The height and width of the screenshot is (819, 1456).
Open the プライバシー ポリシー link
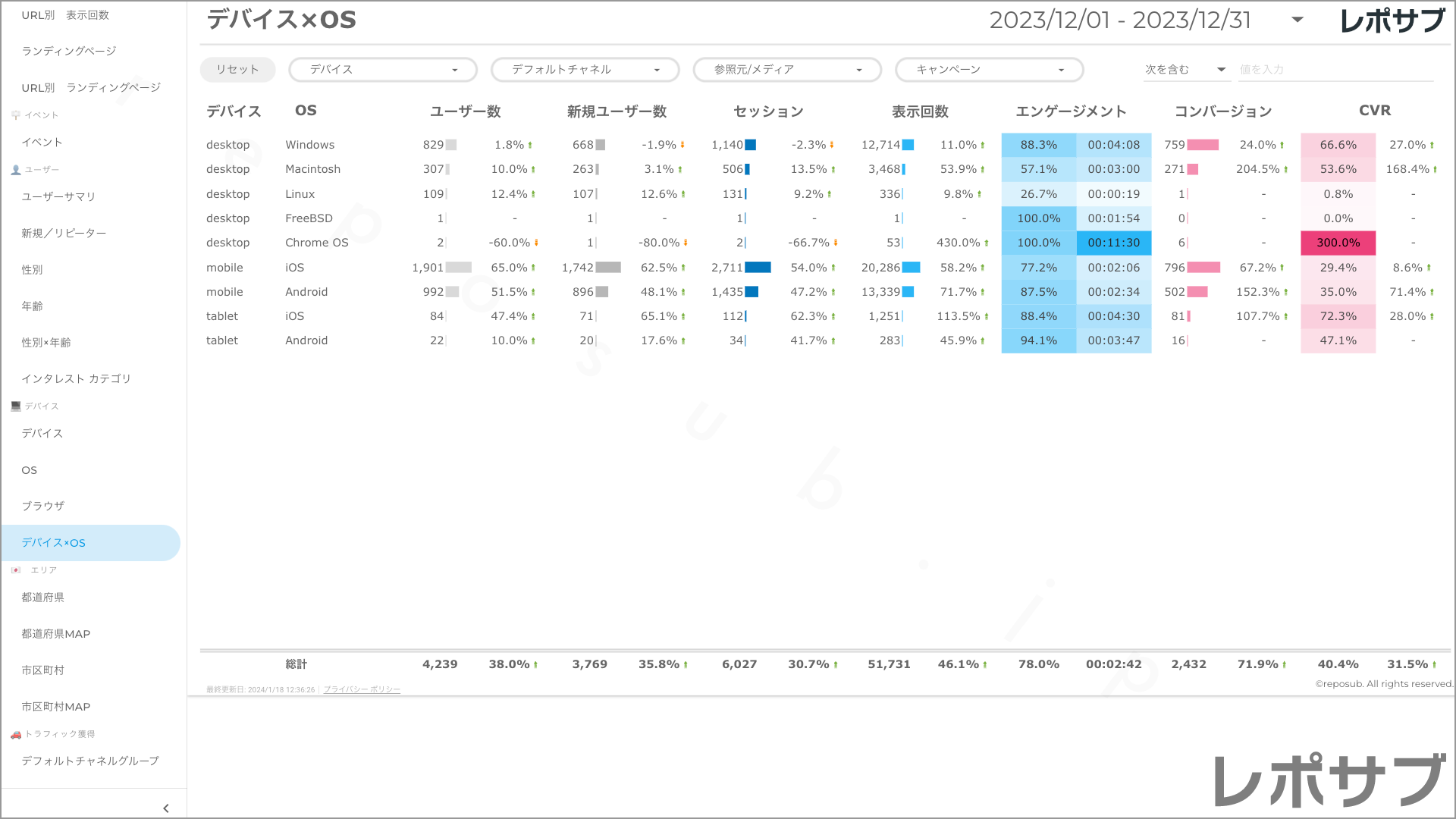[x=362, y=690]
